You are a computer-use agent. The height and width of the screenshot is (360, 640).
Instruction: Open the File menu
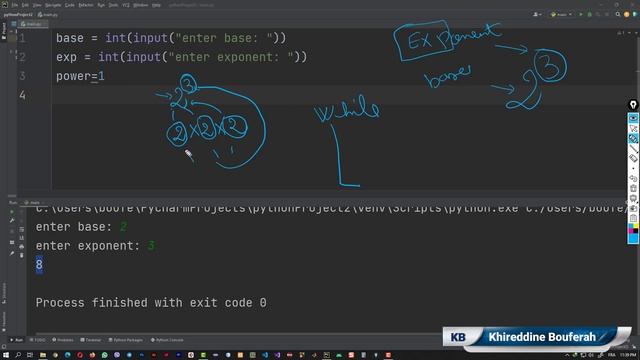coord(15,5)
